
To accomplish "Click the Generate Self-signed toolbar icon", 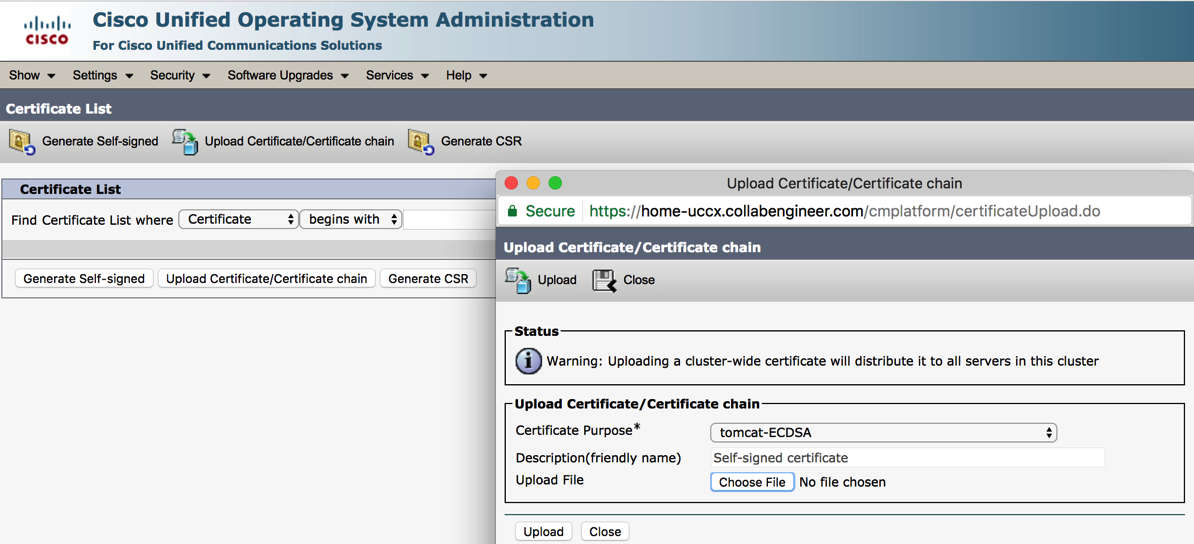I will pos(22,142).
